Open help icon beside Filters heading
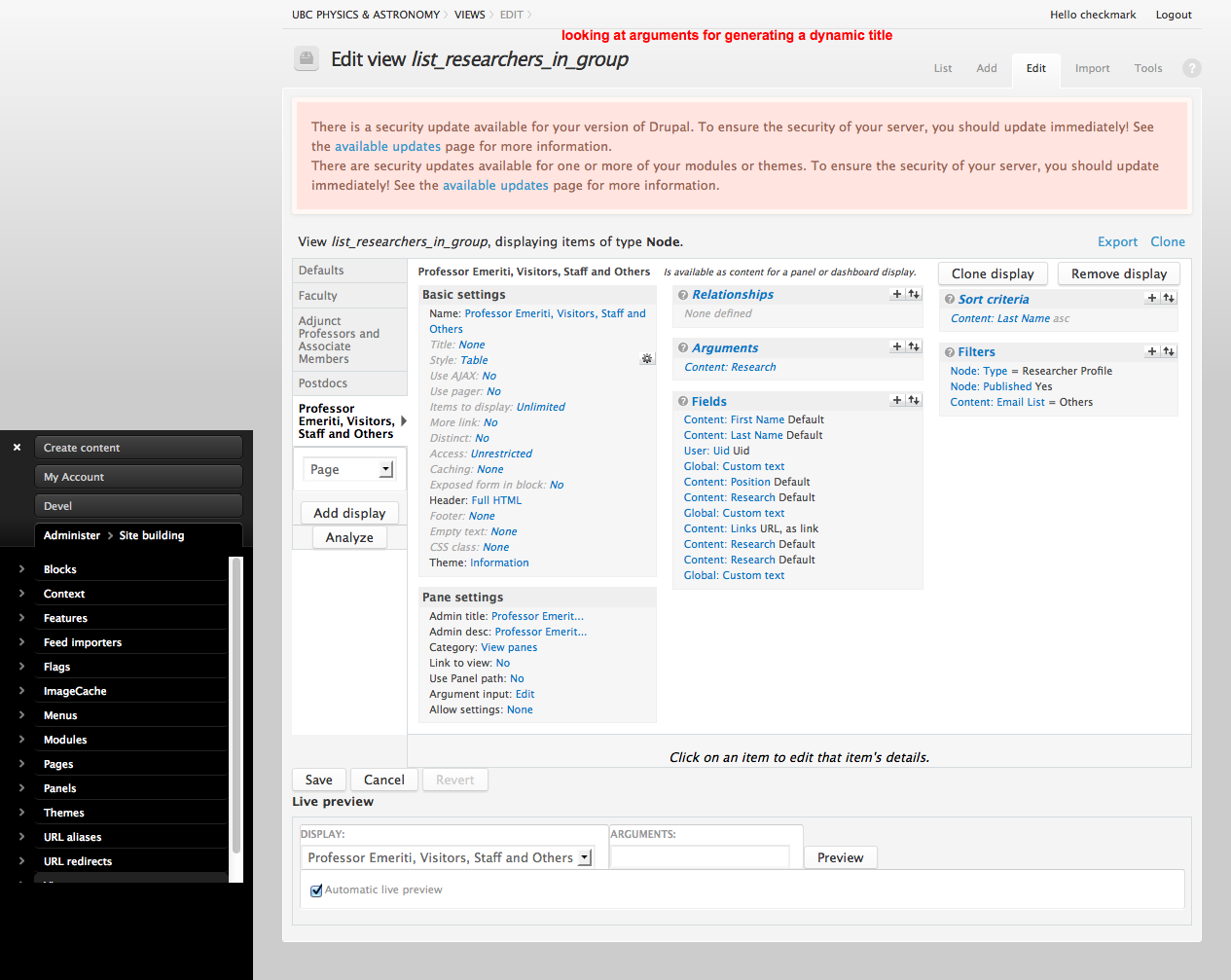Viewport: 1231px width, 980px height. coord(949,352)
